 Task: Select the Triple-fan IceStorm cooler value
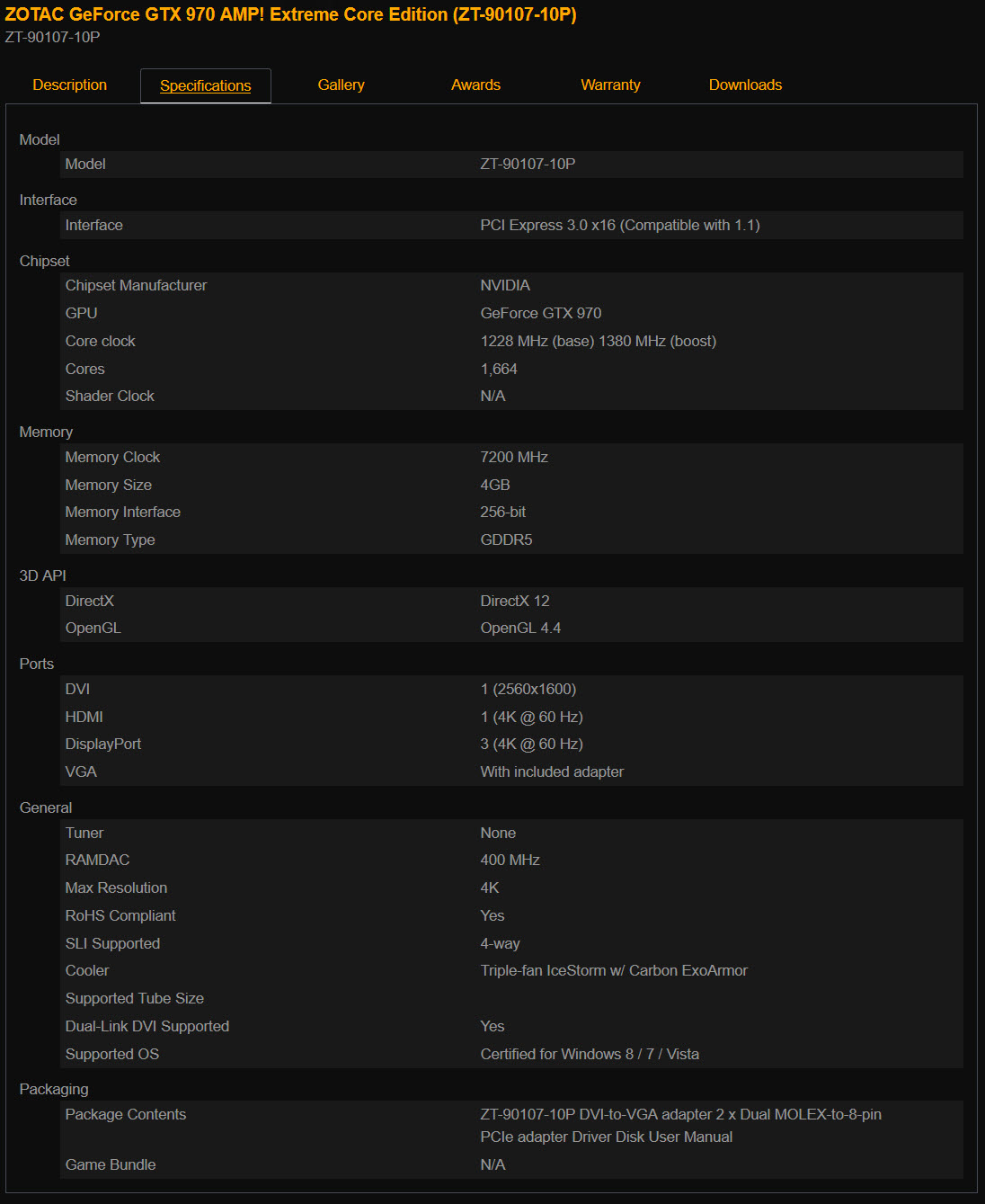tap(613, 970)
